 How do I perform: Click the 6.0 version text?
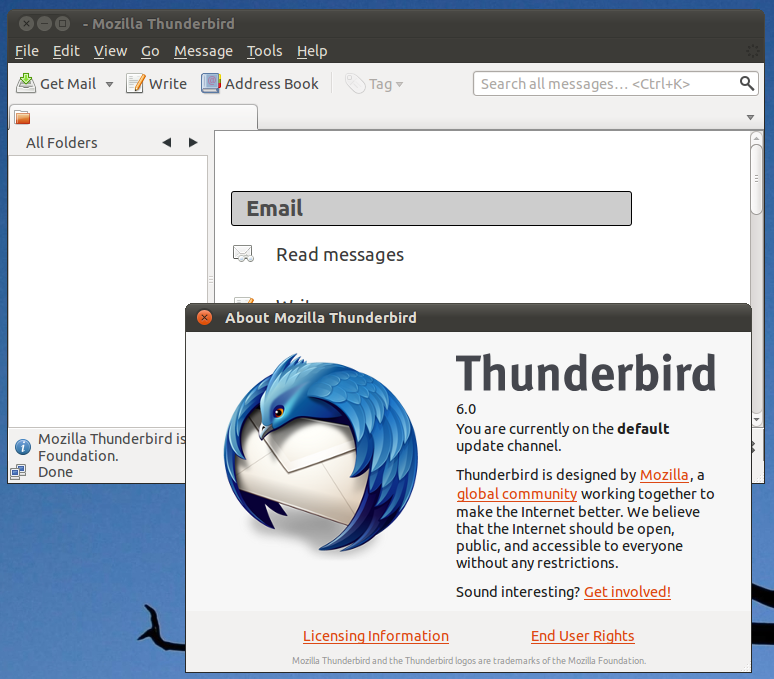pos(466,409)
